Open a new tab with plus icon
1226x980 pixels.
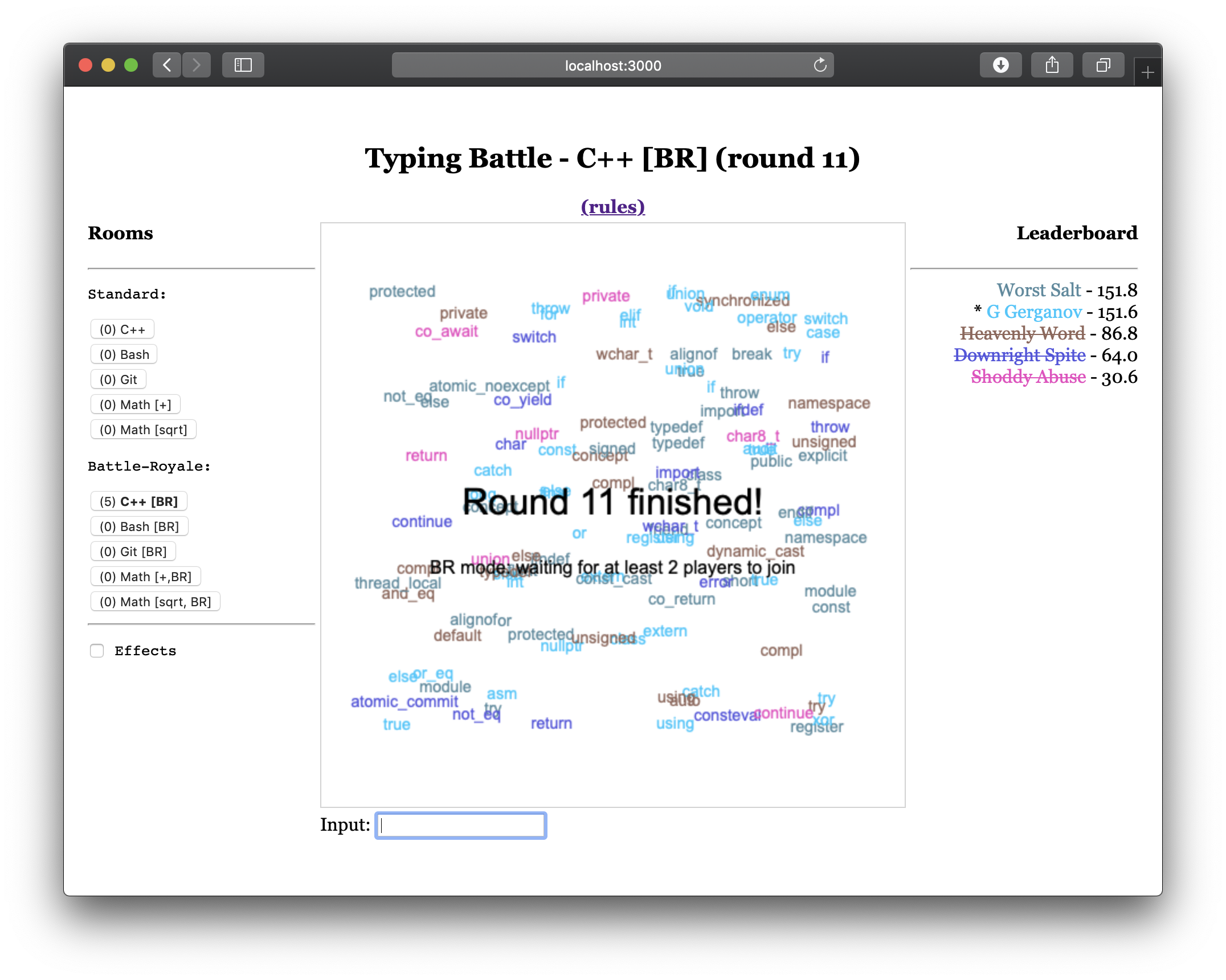tap(1148, 72)
